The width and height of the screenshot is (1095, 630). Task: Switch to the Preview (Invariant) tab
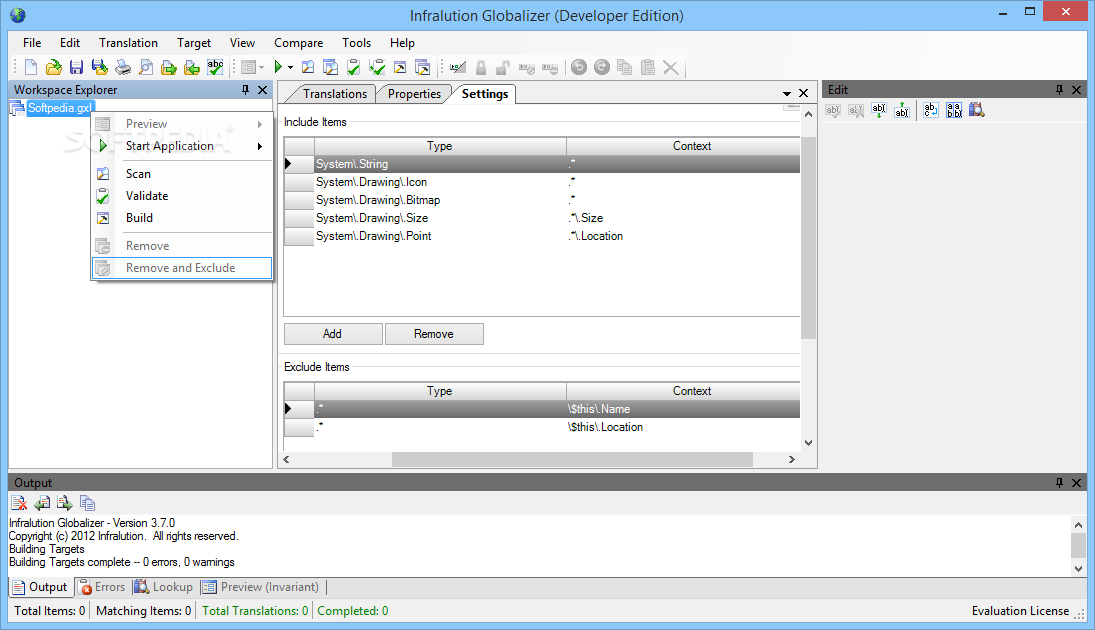pos(260,587)
